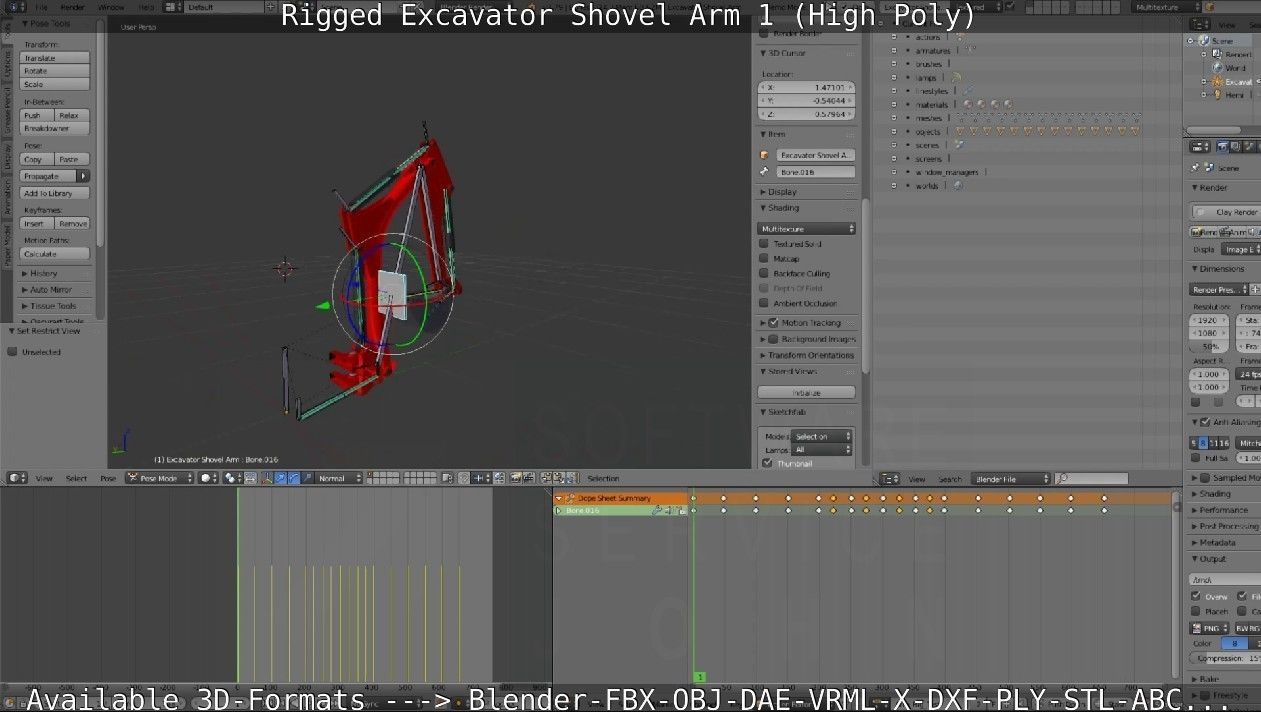Click the lamps data icon
Screen dimensions: 1261x712
tap(956, 77)
